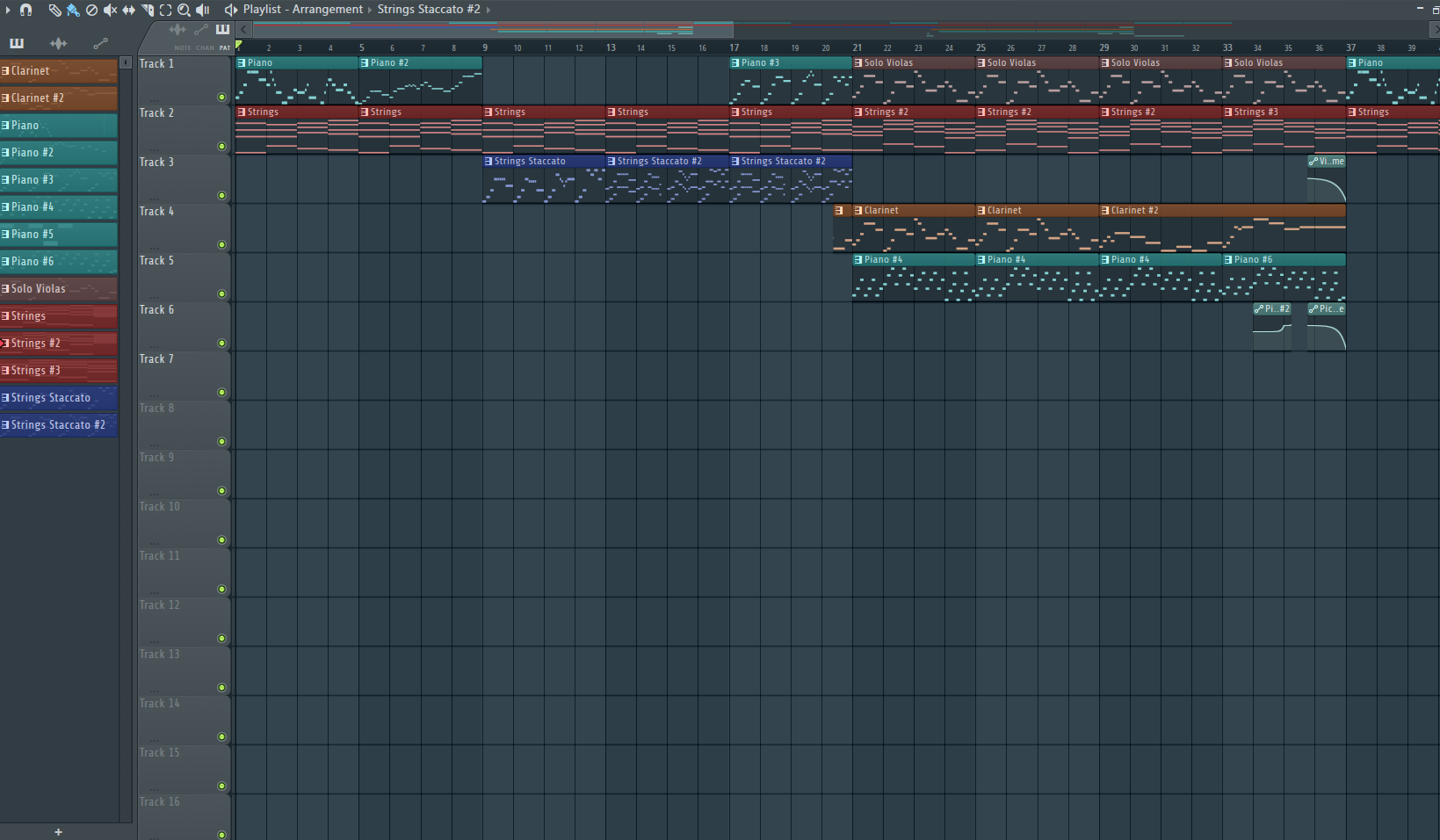Select the Slip tool
This screenshot has height=840, width=1440.
(x=128, y=10)
